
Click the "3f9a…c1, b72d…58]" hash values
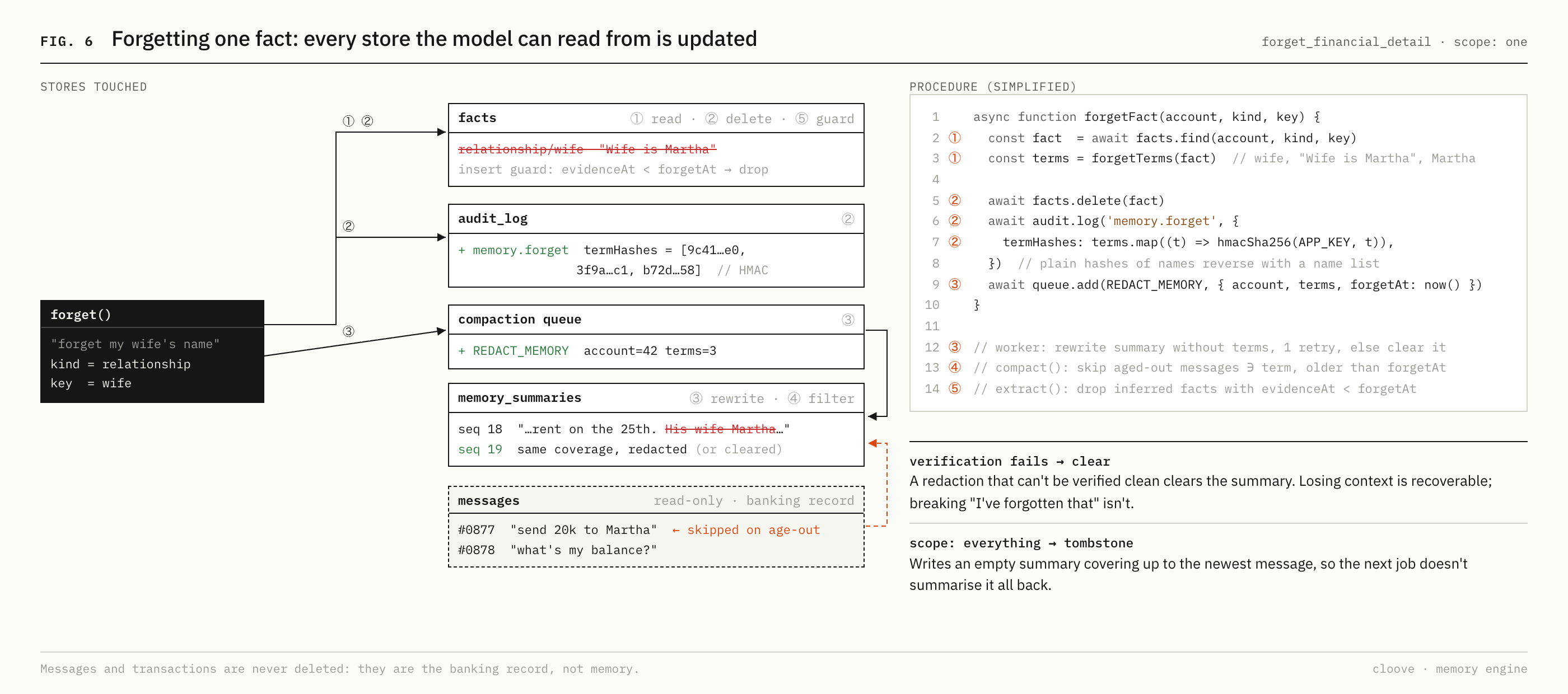pos(638,270)
